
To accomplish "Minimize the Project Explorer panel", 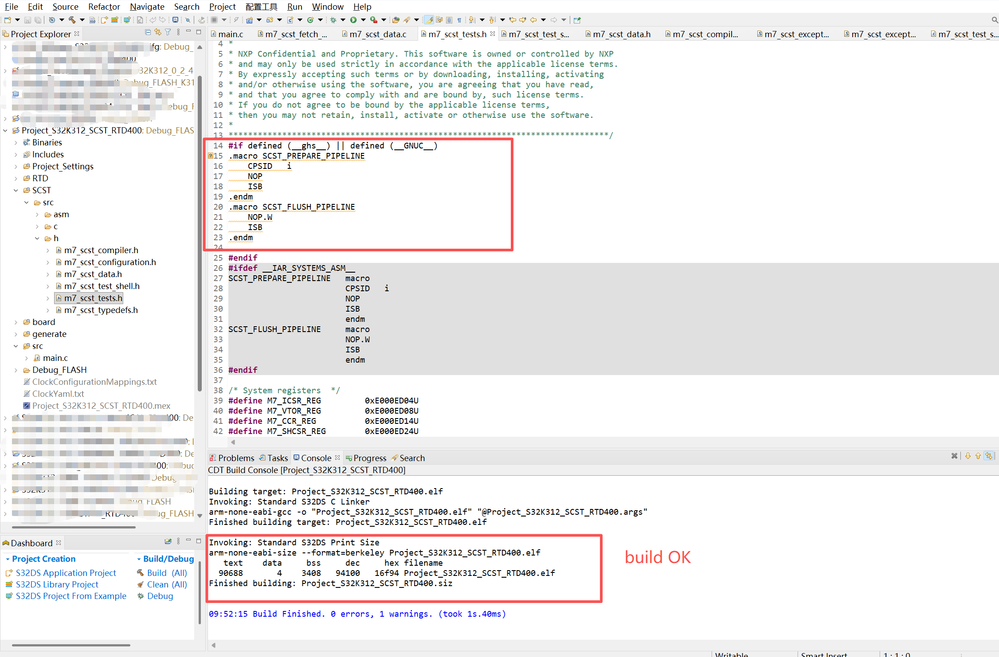I will click(x=188, y=32).
